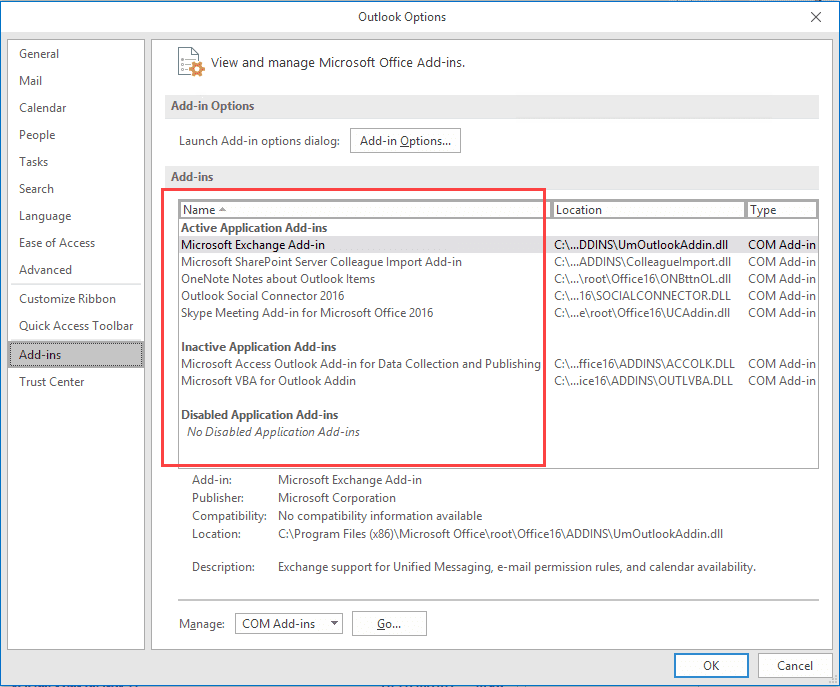Sort add-ins by the Name column
This screenshot has width=840, height=687.
coord(365,210)
